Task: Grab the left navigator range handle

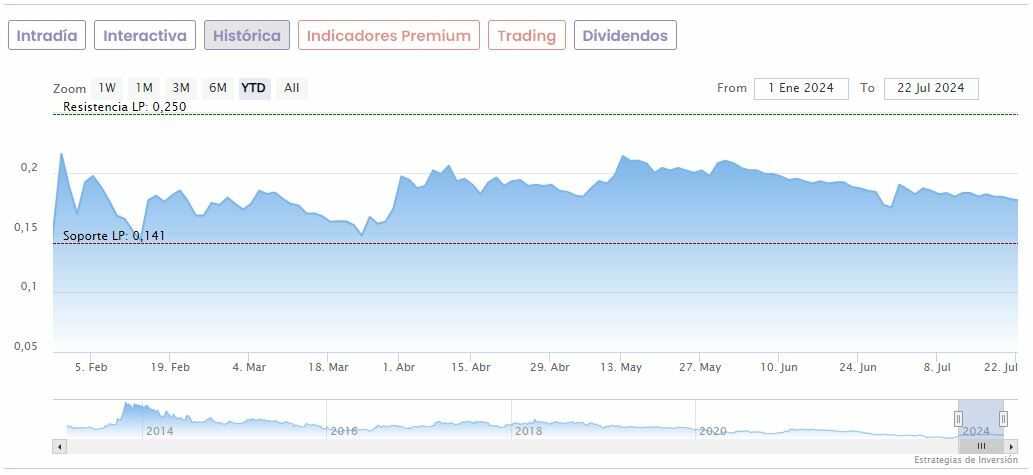Action: (x=958, y=418)
